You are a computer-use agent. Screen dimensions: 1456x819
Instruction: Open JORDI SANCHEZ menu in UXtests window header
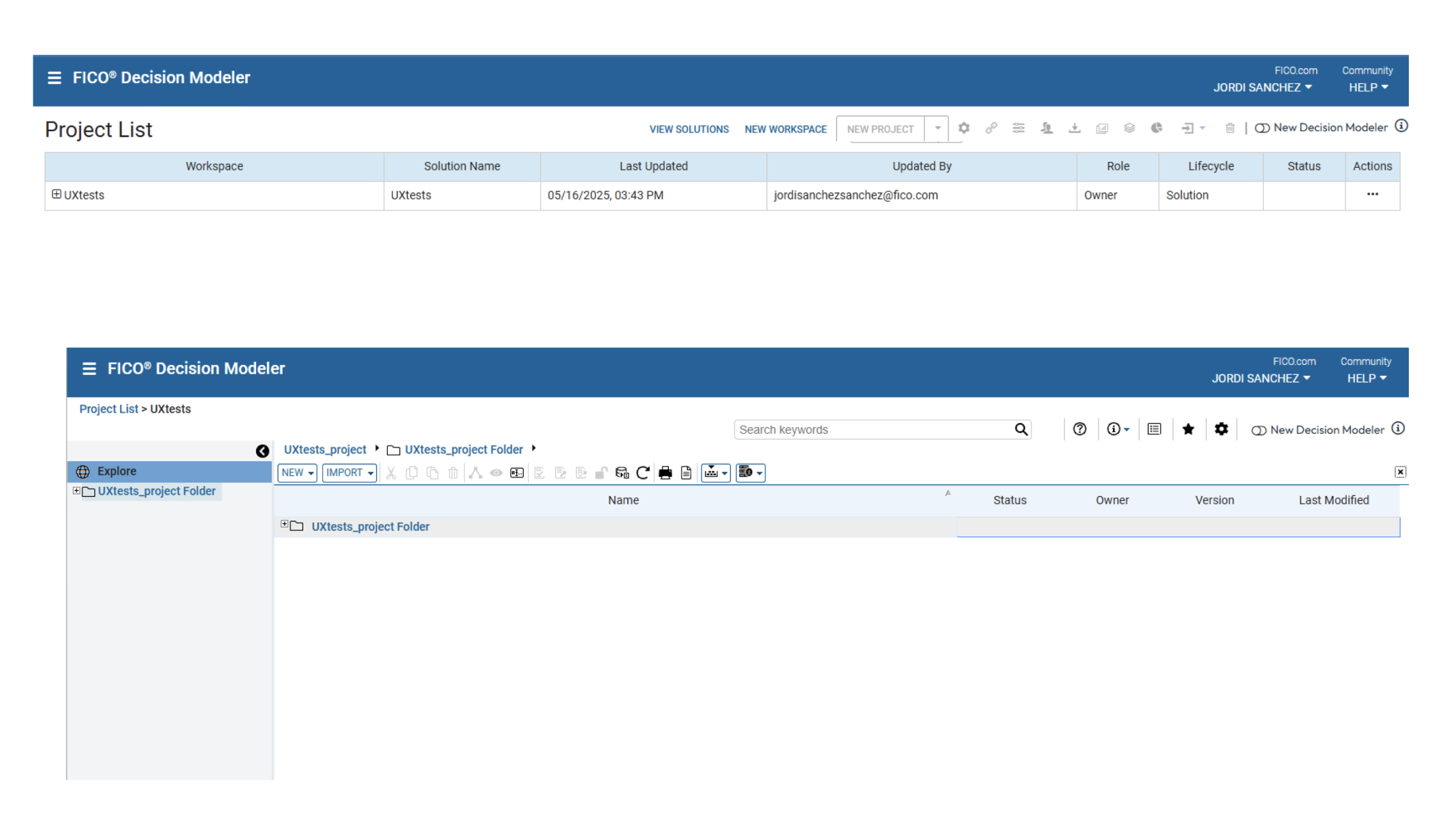point(1261,379)
